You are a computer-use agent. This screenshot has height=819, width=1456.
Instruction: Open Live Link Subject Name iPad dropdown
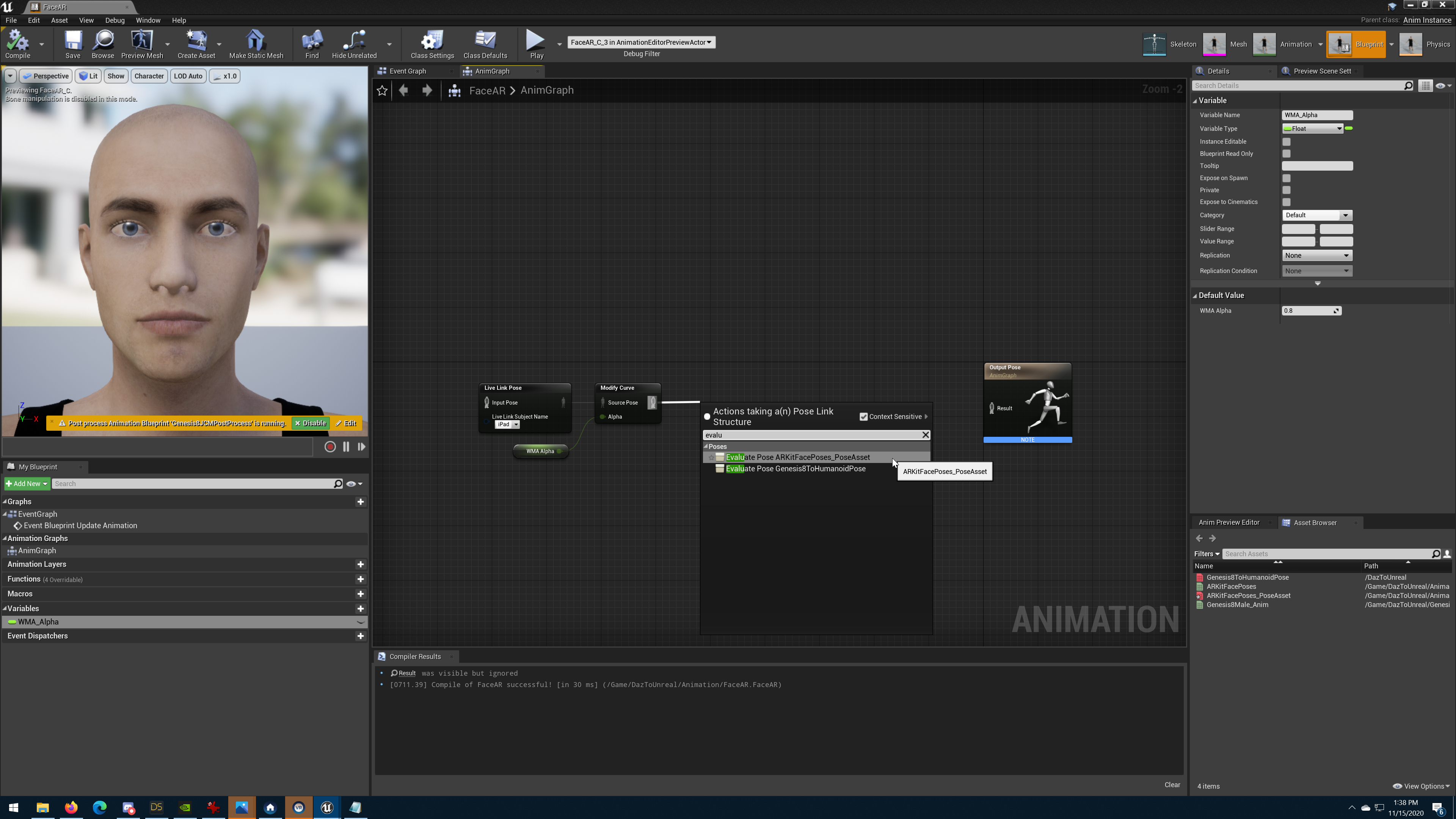508,425
